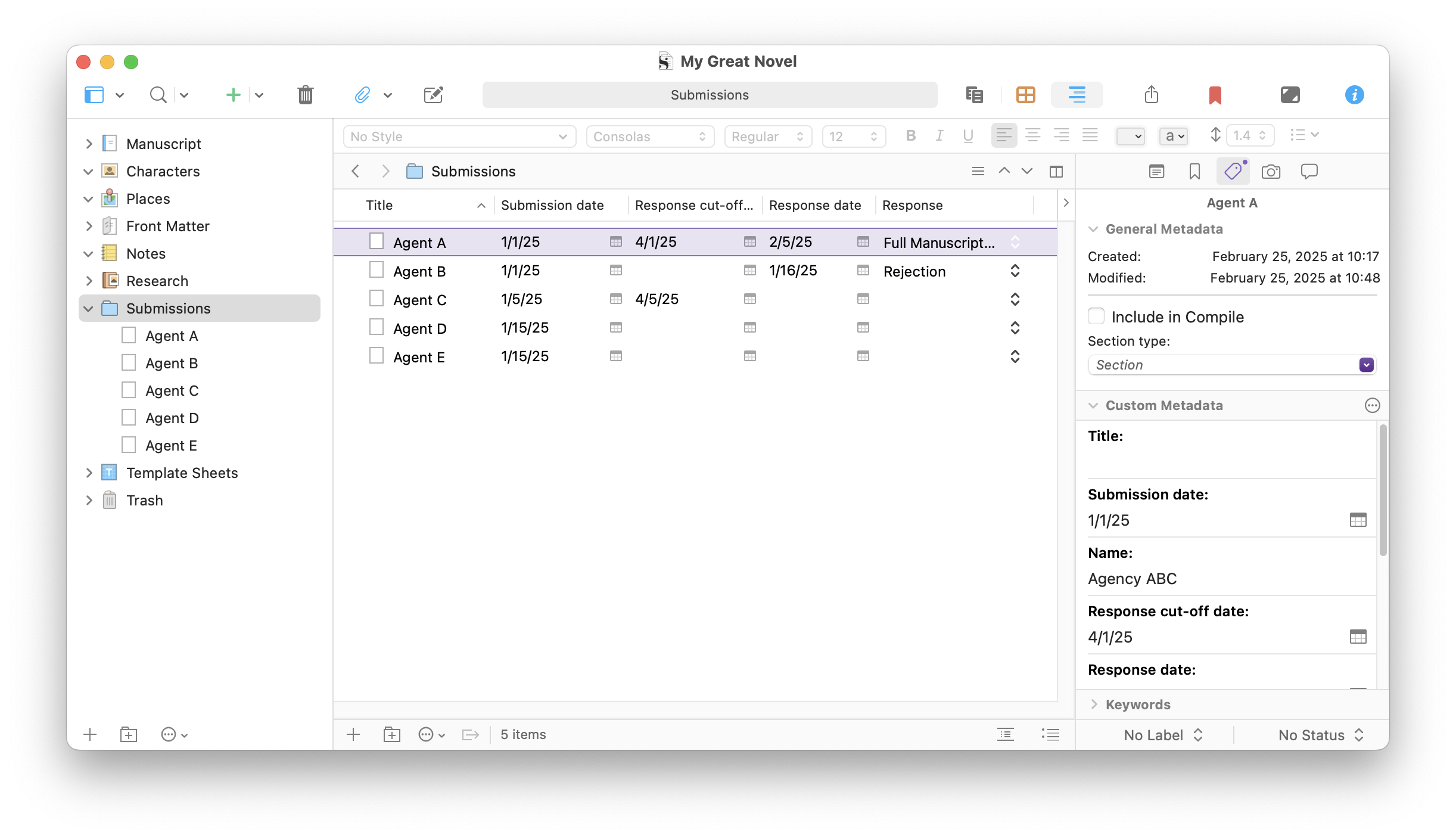Viewport: 1456px width, 838px height.
Task: Switch to Outliner view mode
Action: coord(1076,95)
